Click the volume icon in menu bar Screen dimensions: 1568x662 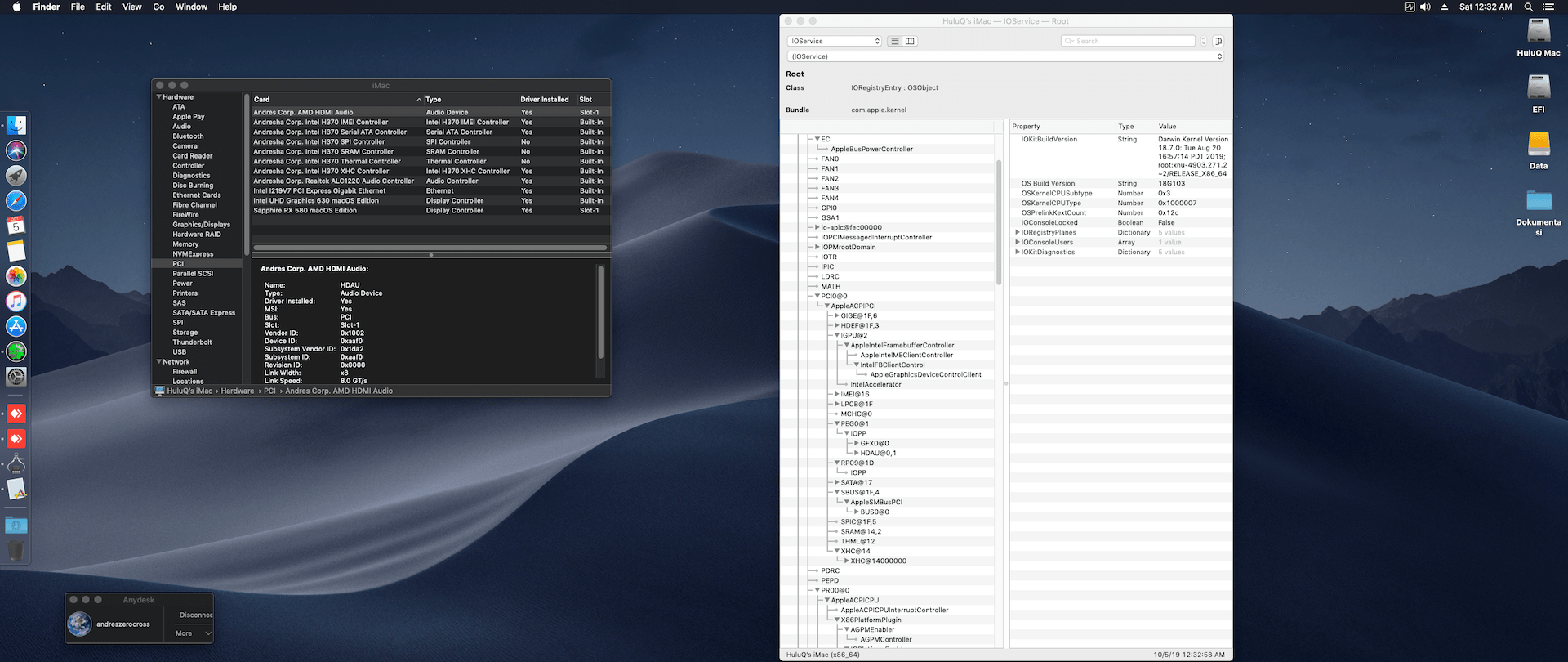(x=1425, y=7)
